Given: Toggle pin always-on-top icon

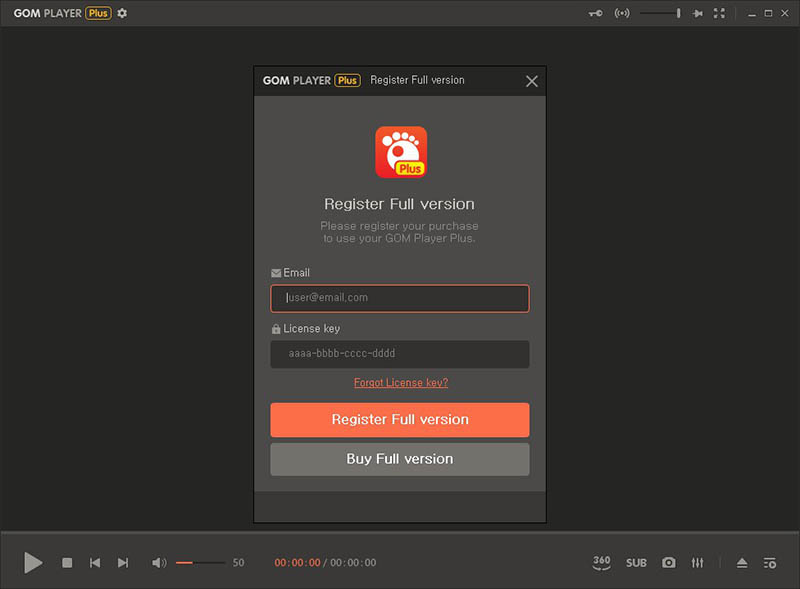Looking at the screenshot, I should (697, 13).
